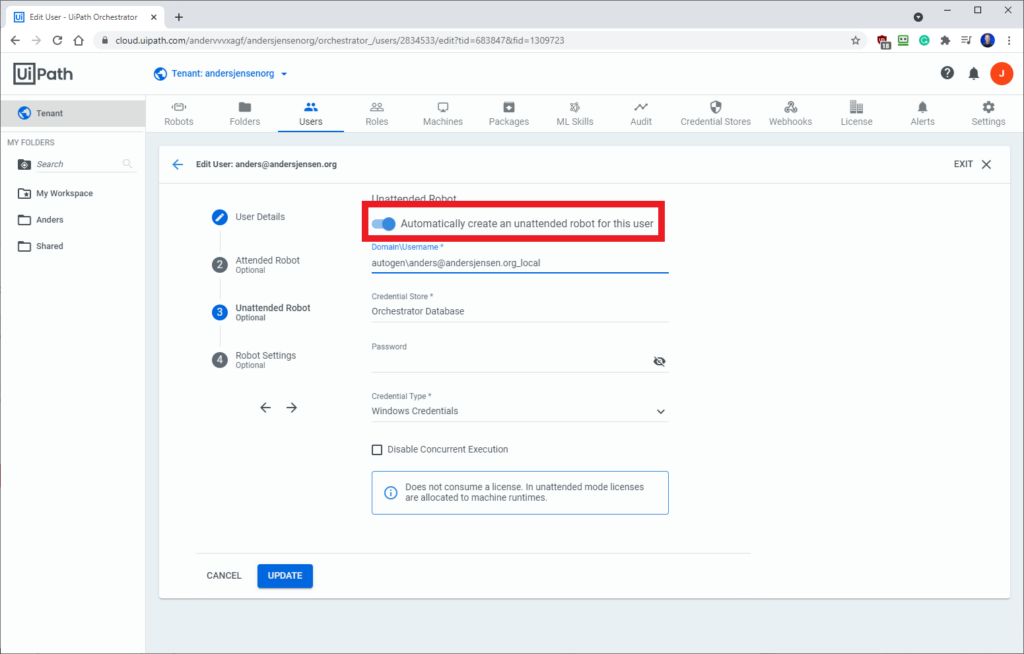Open the Machines section
1024x654 pixels.
tap(443, 114)
